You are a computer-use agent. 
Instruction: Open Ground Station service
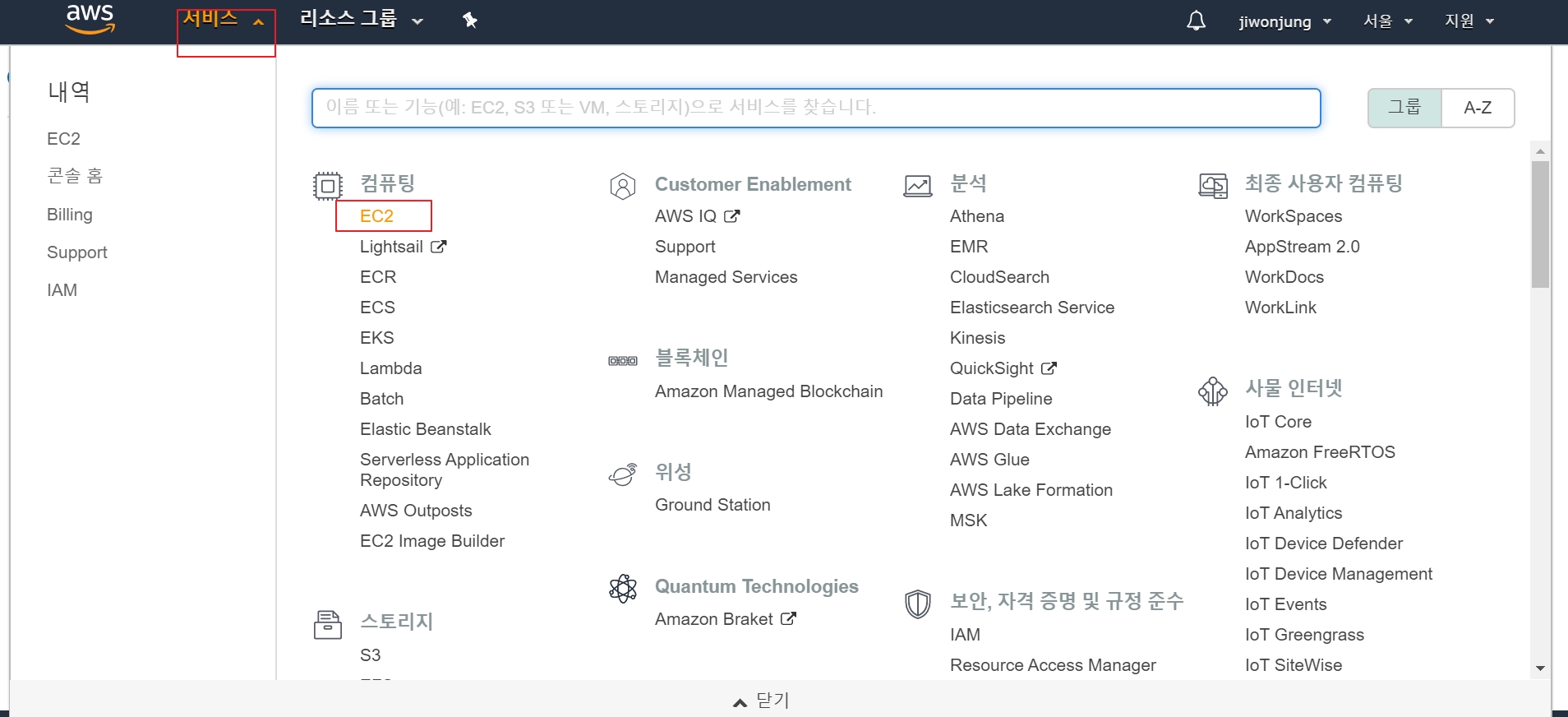coord(713,505)
